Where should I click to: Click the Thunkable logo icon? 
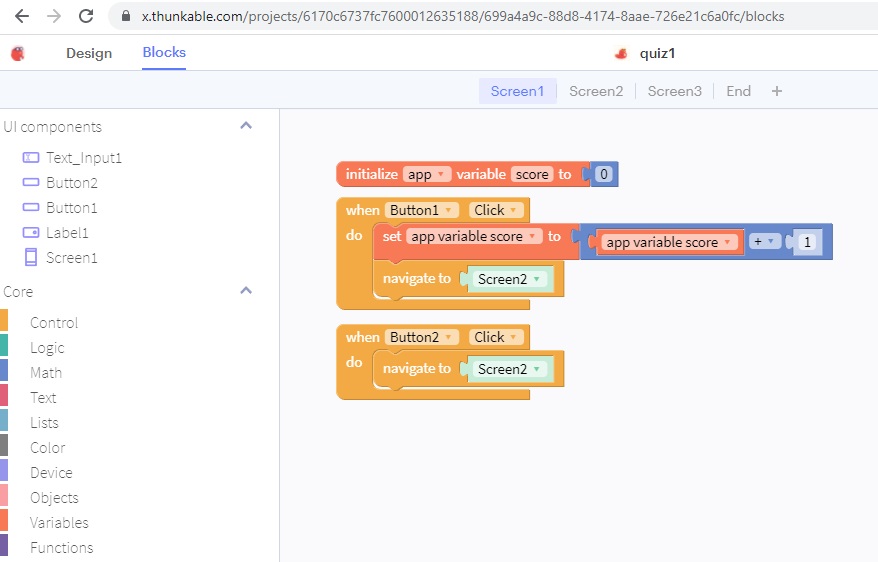[17, 54]
